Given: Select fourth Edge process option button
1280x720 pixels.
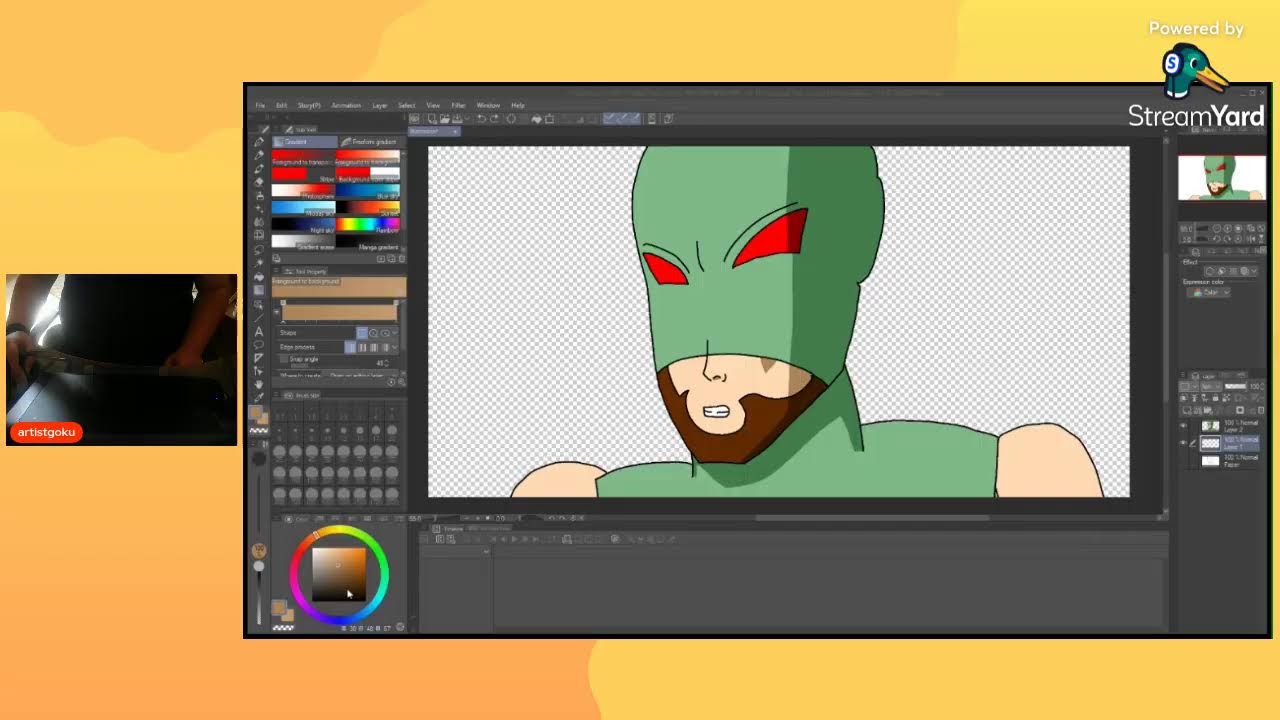Looking at the screenshot, I should pos(385,347).
